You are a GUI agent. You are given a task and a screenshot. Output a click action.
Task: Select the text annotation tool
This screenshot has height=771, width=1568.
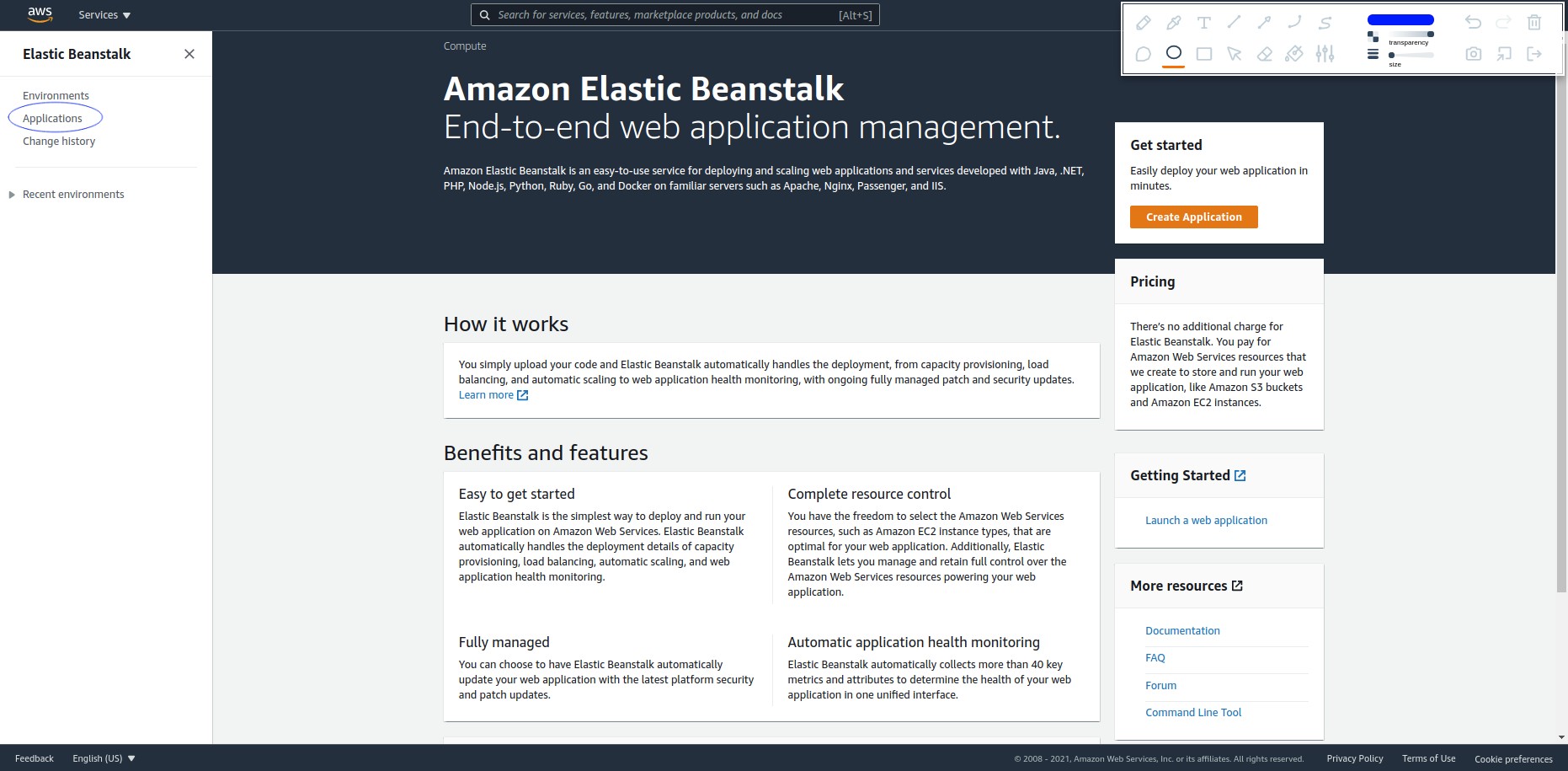pyautogui.click(x=1204, y=23)
